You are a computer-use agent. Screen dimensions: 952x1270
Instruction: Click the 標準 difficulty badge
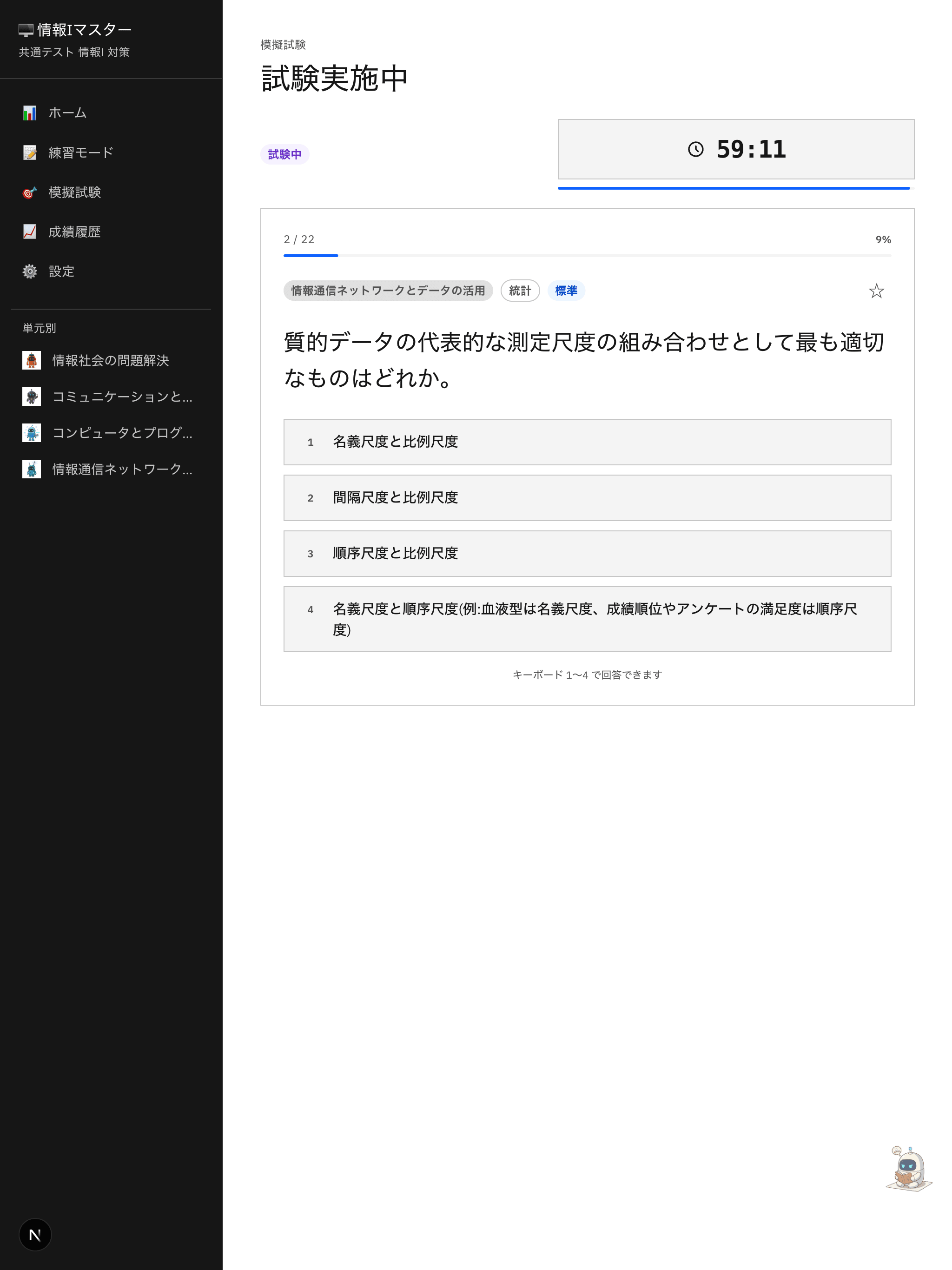[x=566, y=291]
